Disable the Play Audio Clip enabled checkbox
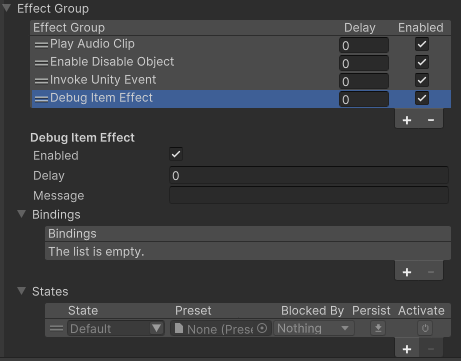The width and height of the screenshot is (461, 361). tap(422, 44)
